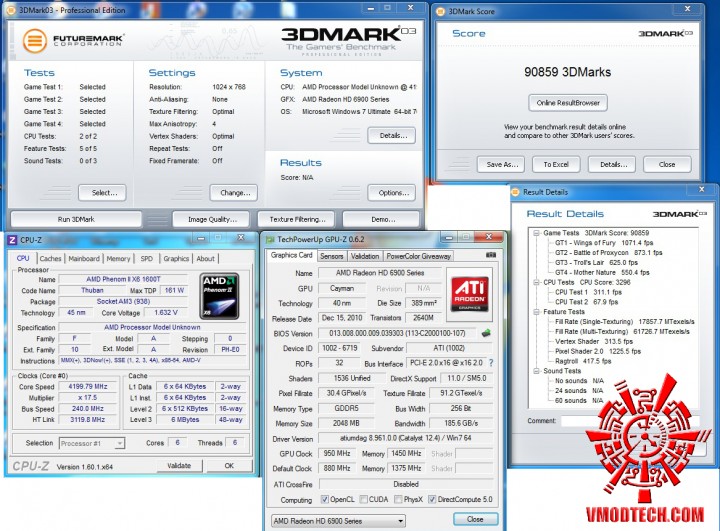Screen dimensions: 720x531
Task: Click Close in the 3DMark Score window
Action: click(x=667, y=164)
